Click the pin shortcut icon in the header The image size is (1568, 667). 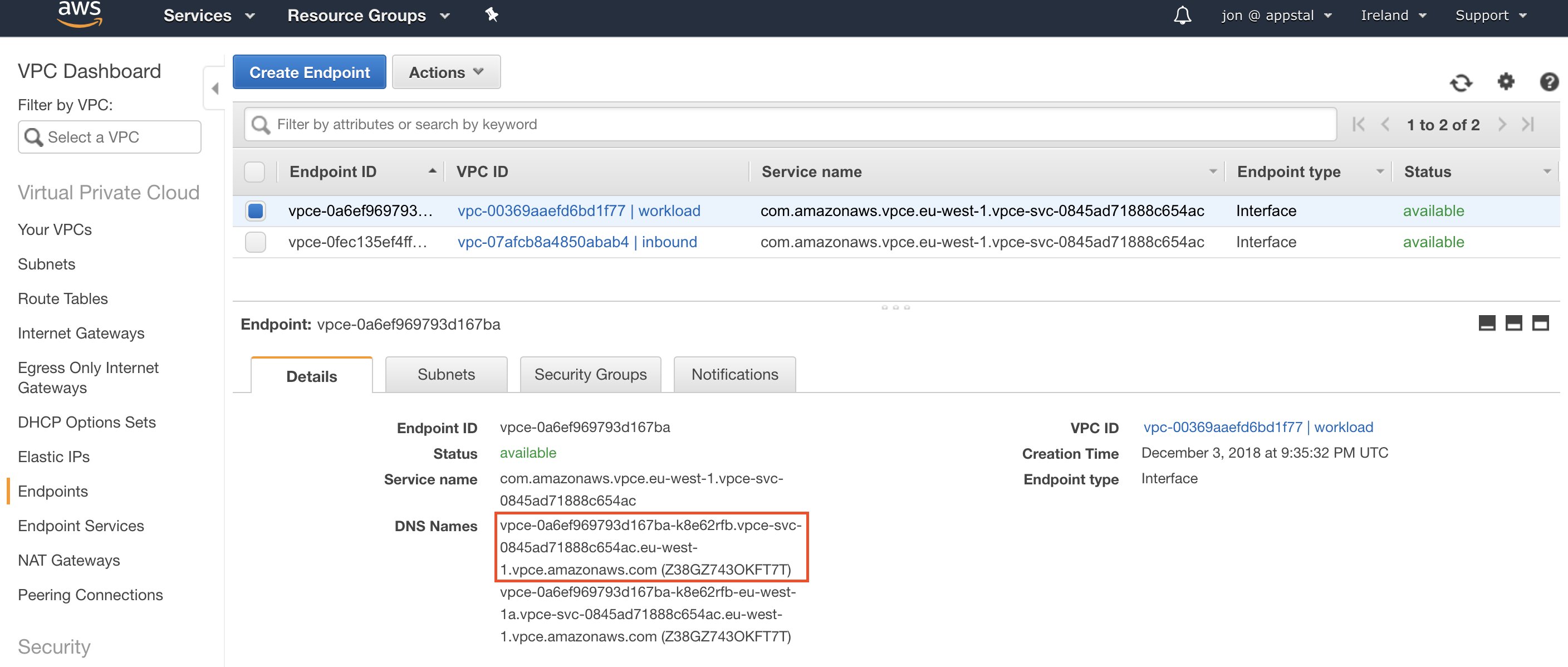coord(492,15)
